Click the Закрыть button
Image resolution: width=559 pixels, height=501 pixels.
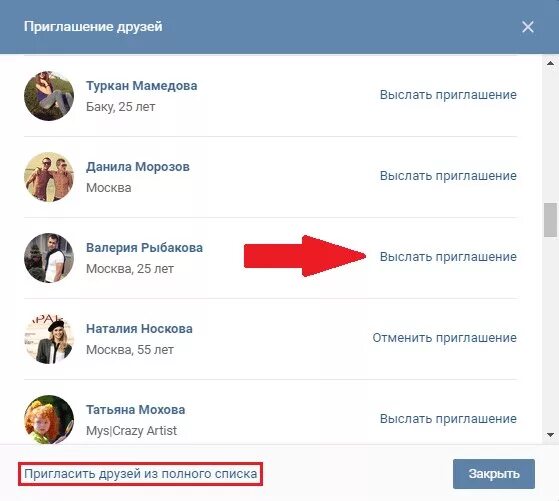[x=494, y=474]
